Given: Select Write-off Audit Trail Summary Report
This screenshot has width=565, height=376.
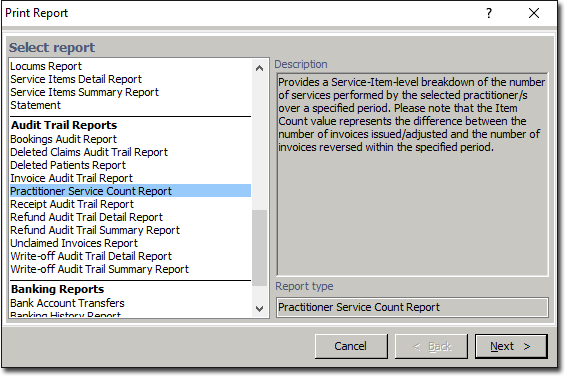Looking at the screenshot, I should pos(99,269).
